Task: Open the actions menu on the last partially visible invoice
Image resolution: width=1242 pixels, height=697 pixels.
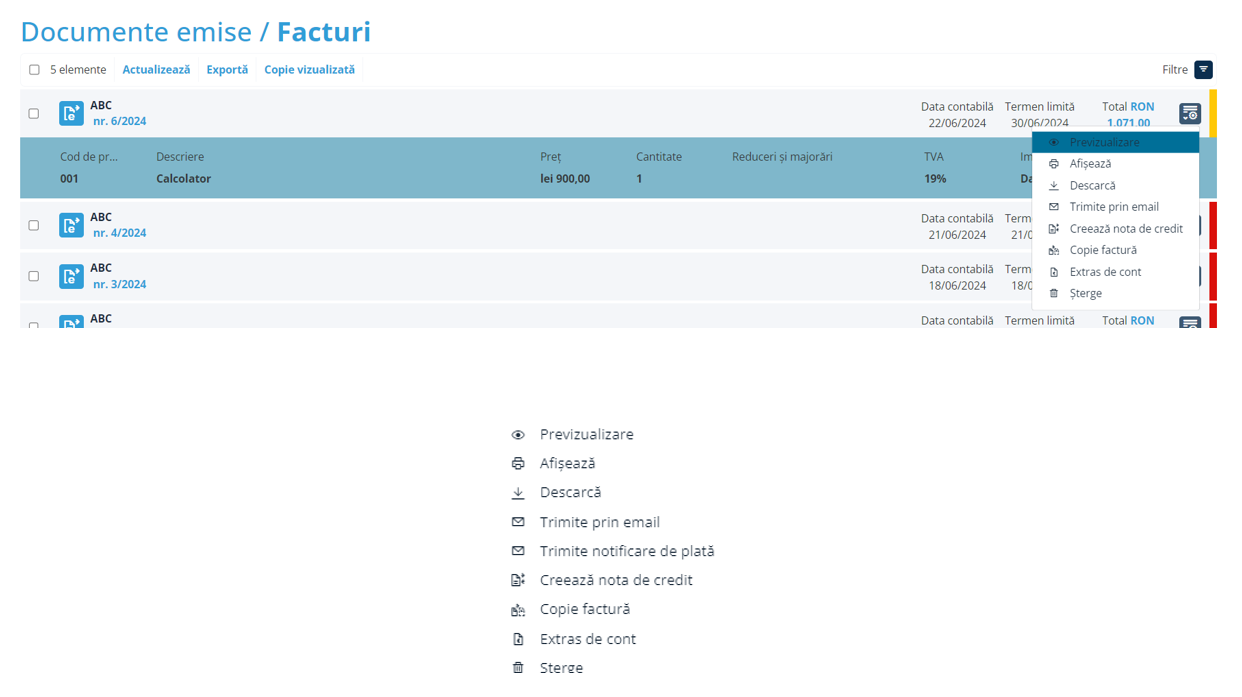Action: [x=1189, y=323]
